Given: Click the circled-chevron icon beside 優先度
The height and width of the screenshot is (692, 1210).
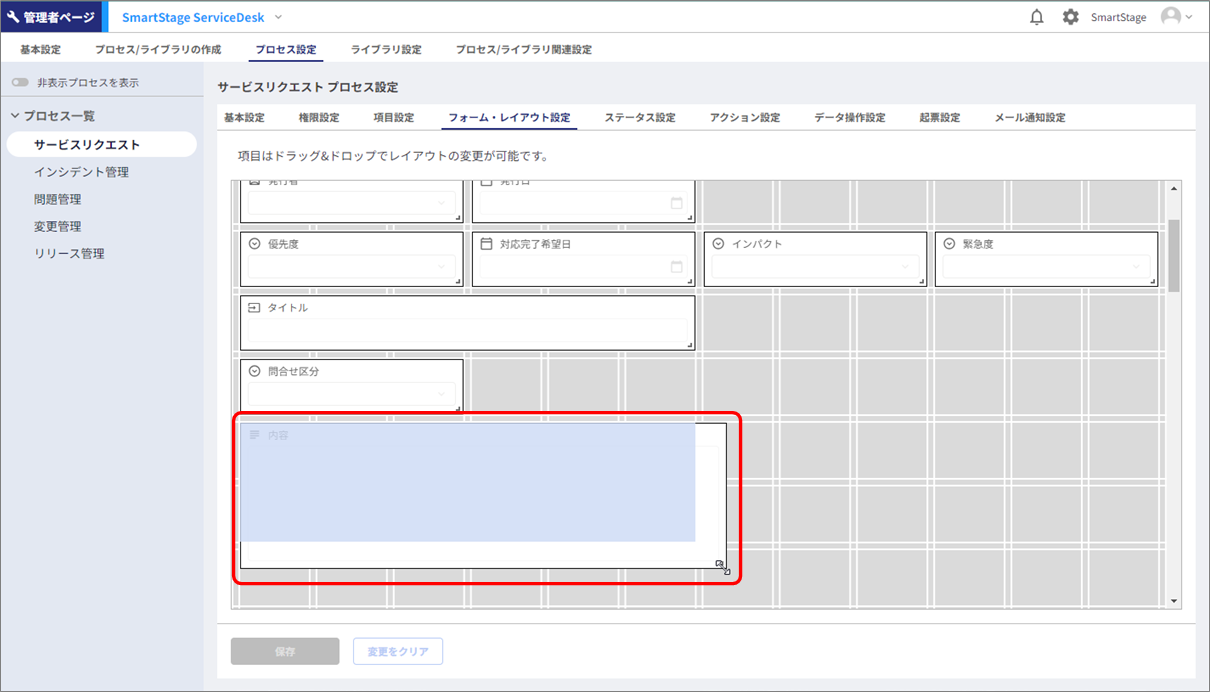Looking at the screenshot, I should pos(254,244).
